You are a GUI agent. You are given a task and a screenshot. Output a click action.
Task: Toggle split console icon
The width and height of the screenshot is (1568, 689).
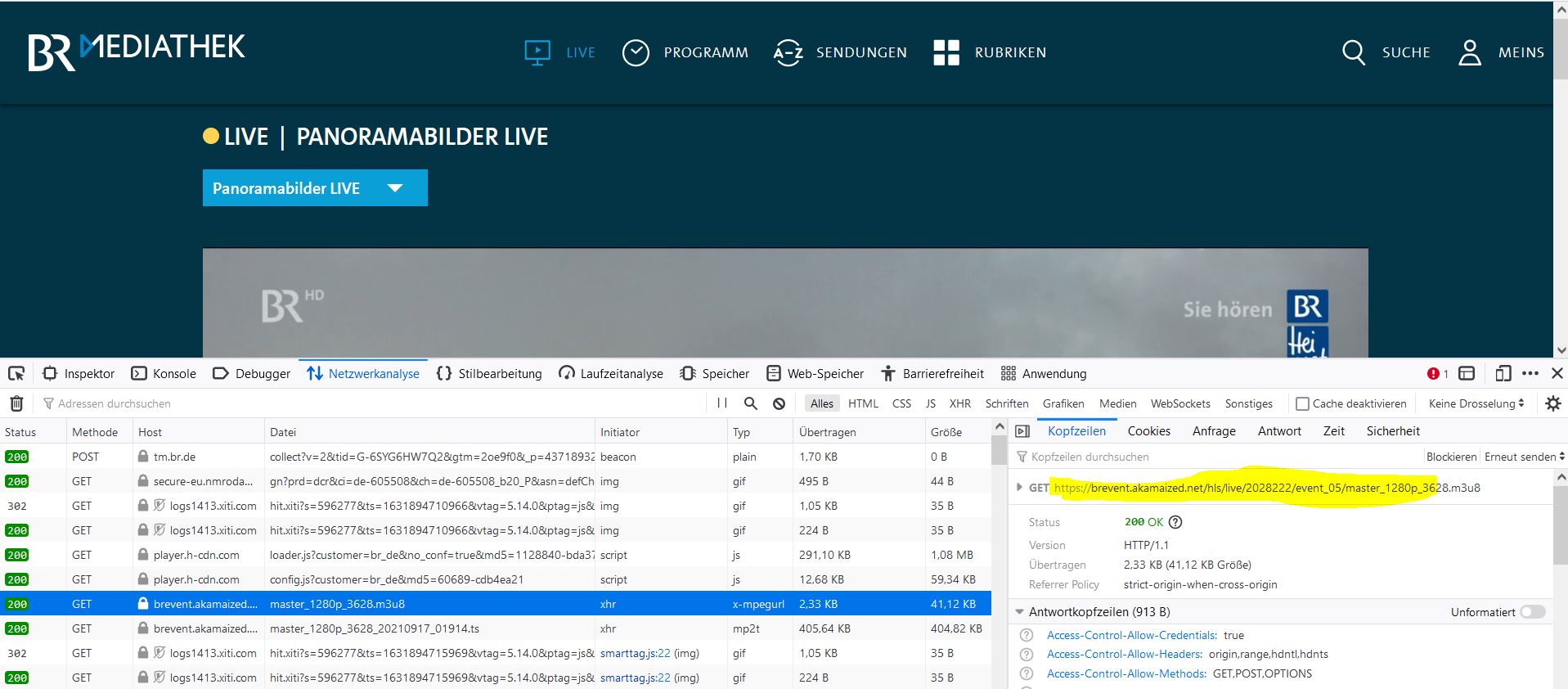1467,373
